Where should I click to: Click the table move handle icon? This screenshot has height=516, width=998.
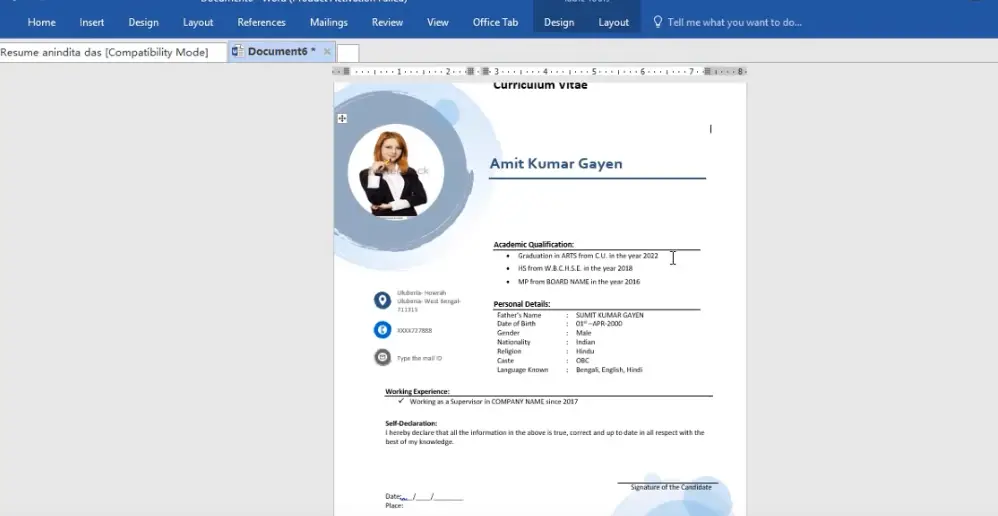pos(342,118)
